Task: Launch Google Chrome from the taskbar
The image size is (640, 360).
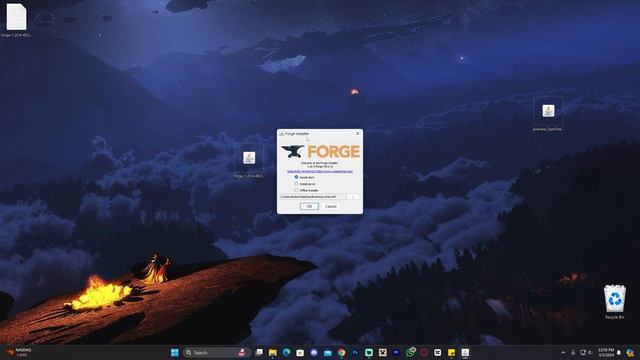Action: (x=341, y=352)
